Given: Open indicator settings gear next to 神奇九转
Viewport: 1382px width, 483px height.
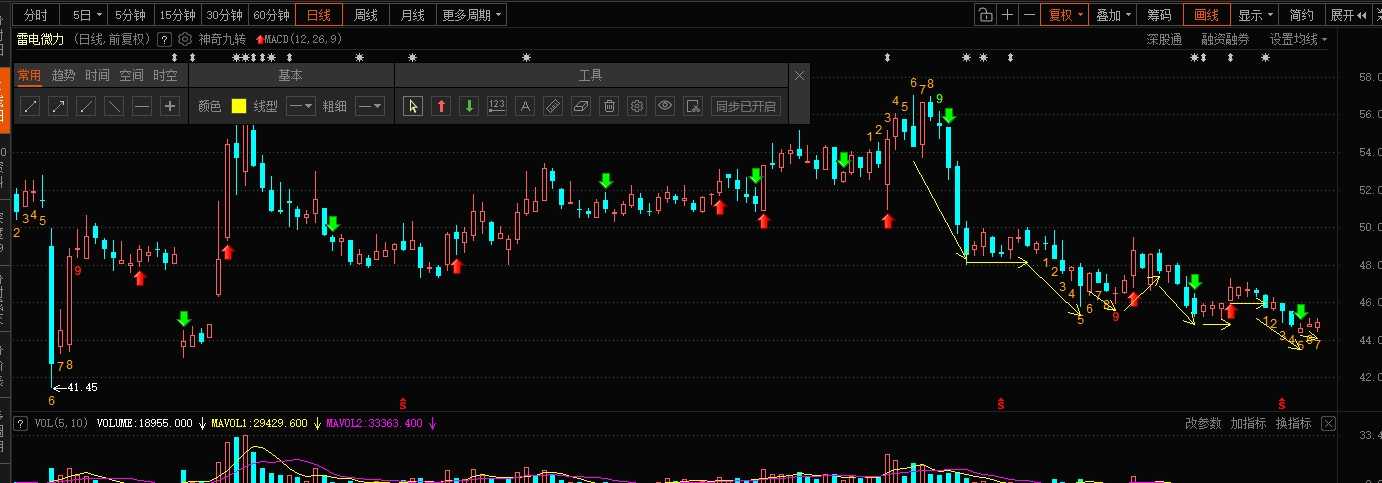Looking at the screenshot, I should (184, 39).
